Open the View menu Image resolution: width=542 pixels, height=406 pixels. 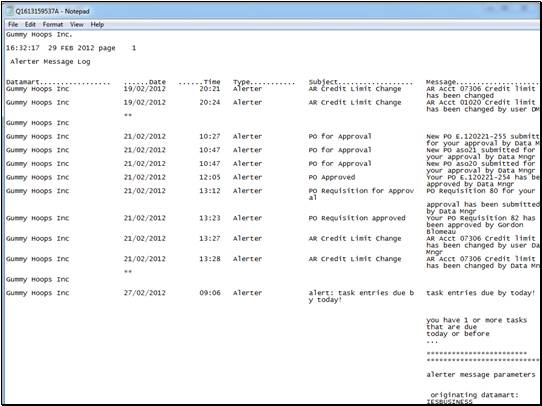click(77, 25)
